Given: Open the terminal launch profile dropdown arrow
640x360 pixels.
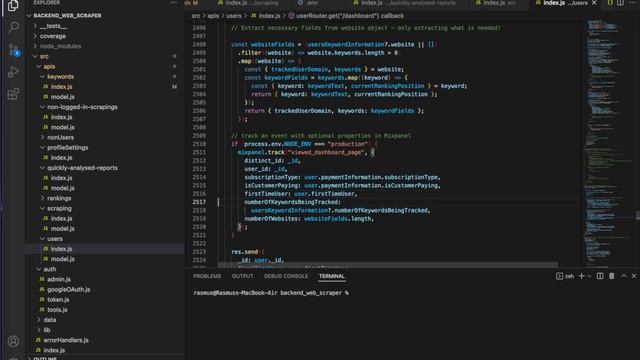Looking at the screenshot, I should click(x=589, y=276).
